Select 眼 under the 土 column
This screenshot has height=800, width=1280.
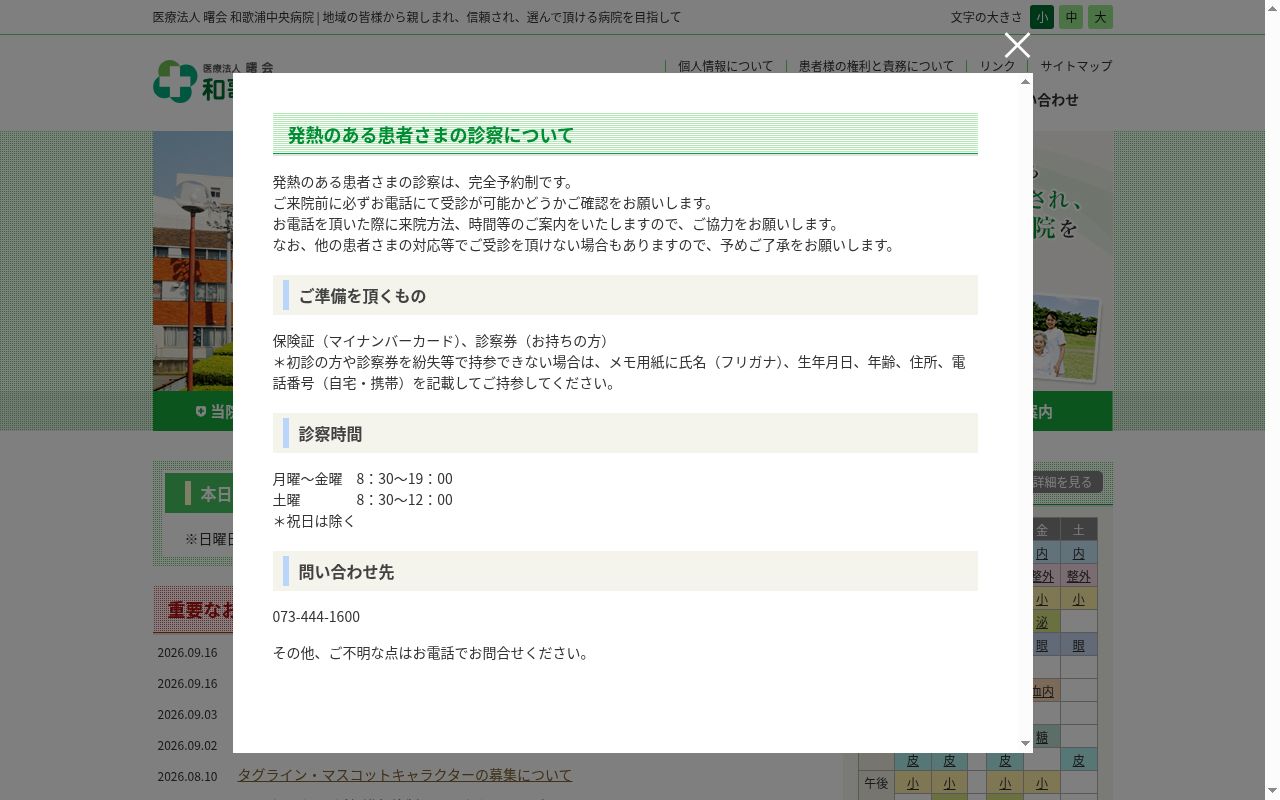point(1078,645)
